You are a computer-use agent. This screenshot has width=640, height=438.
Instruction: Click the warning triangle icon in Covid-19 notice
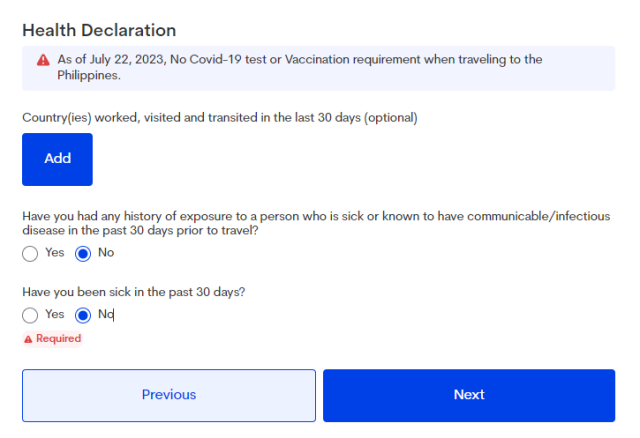(x=43, y=60)
